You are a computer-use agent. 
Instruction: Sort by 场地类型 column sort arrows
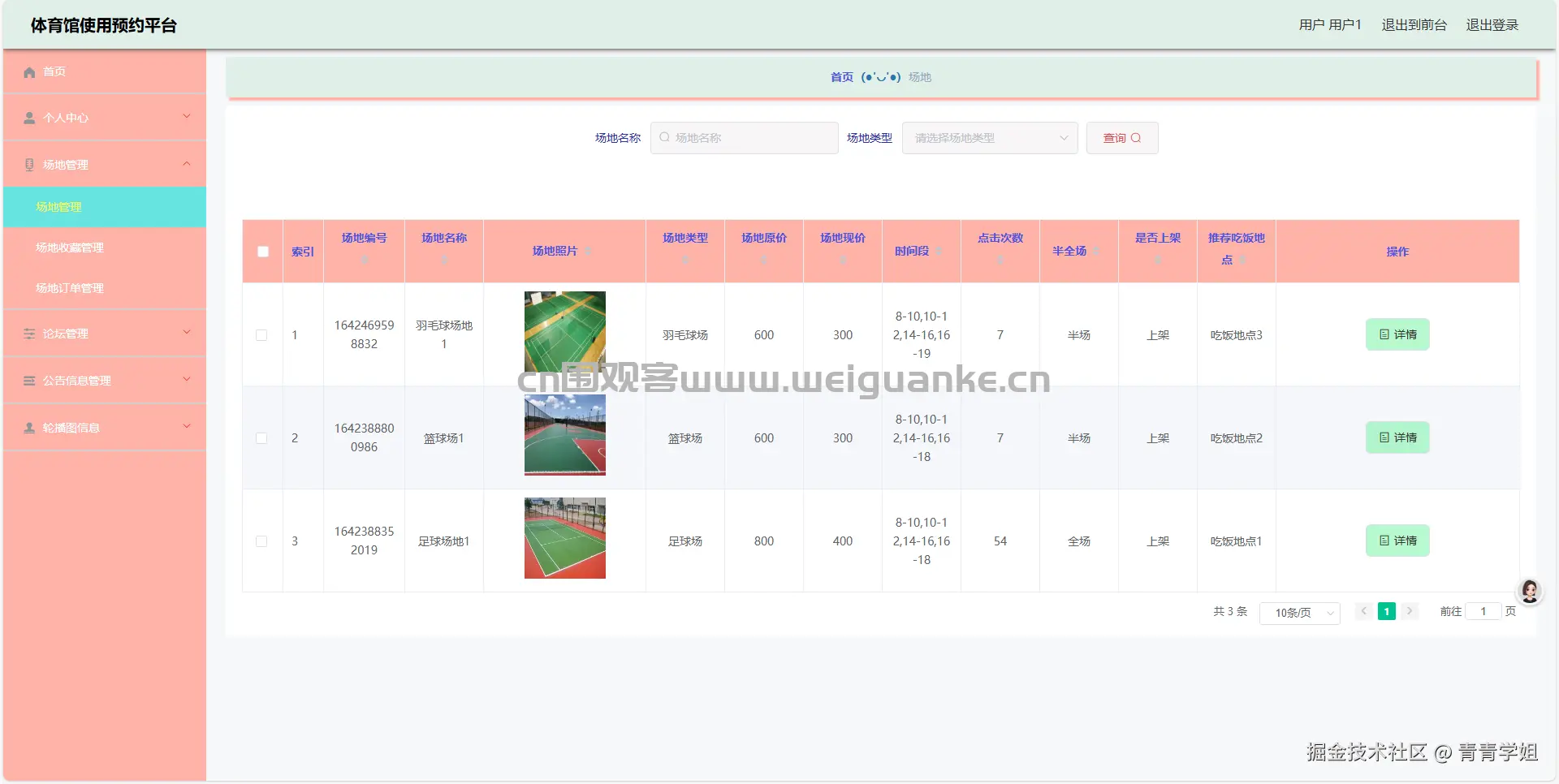[x=685, y=260]
